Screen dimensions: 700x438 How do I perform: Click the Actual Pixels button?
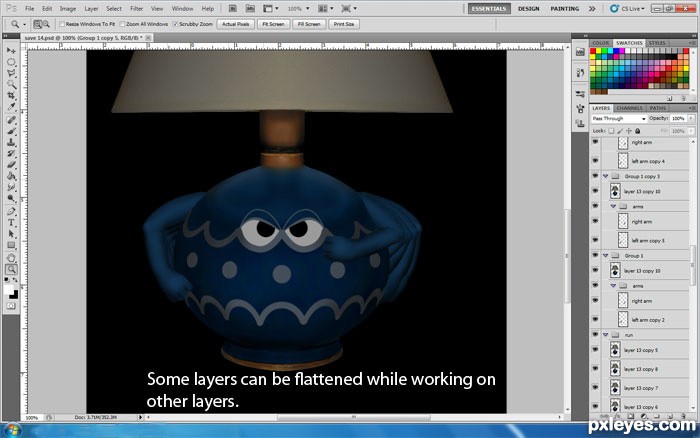[235, 24]
